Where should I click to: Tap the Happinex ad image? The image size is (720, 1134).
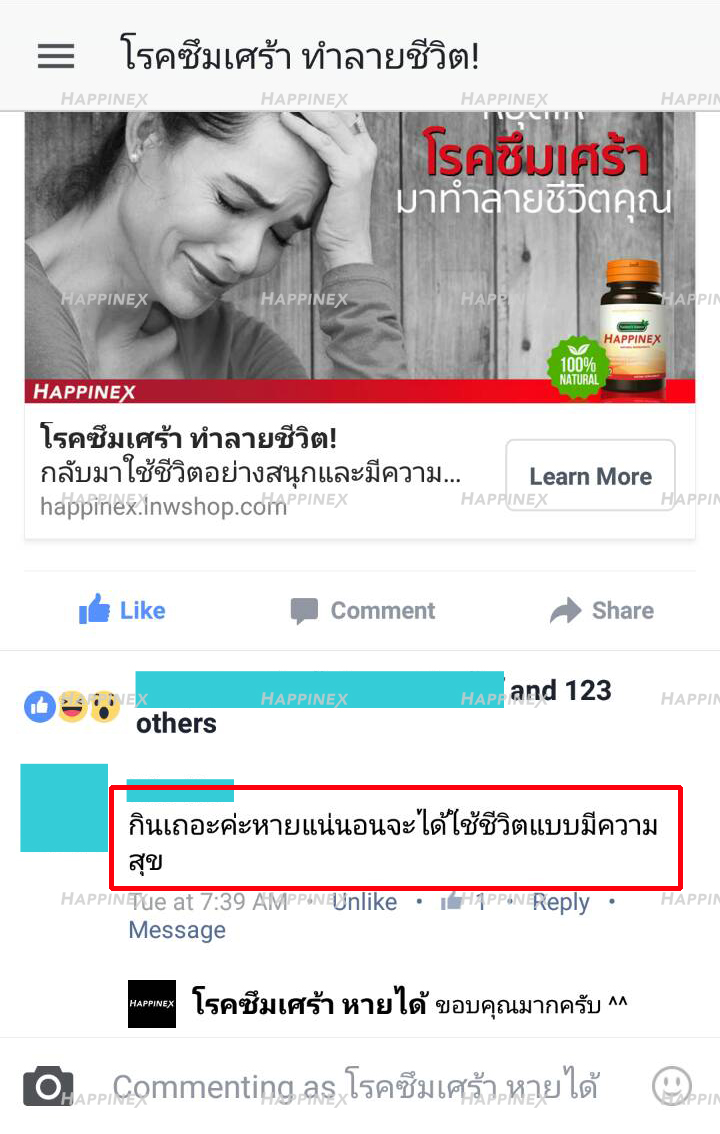coord(360,257)
